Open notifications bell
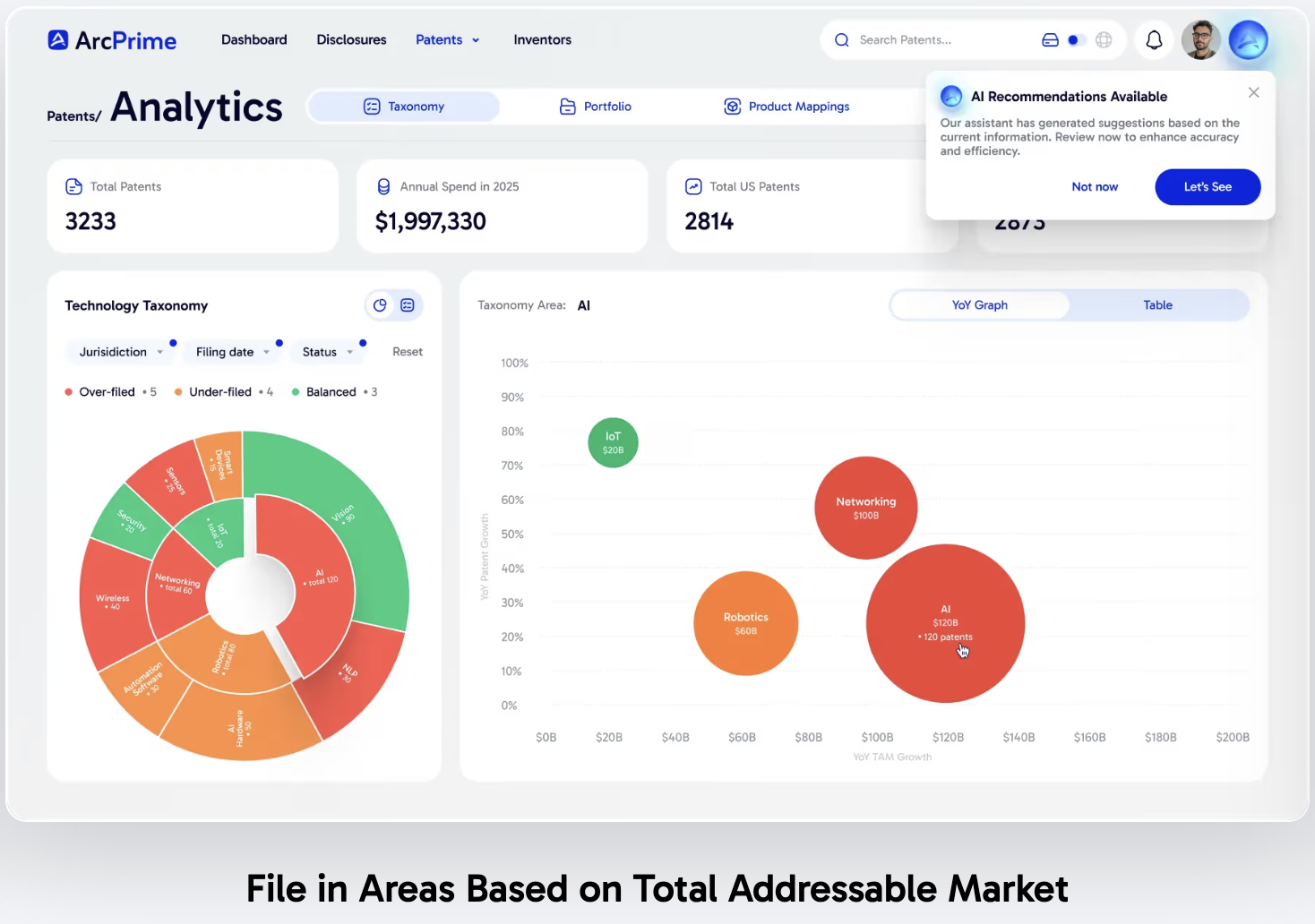 click(1155, 40)
